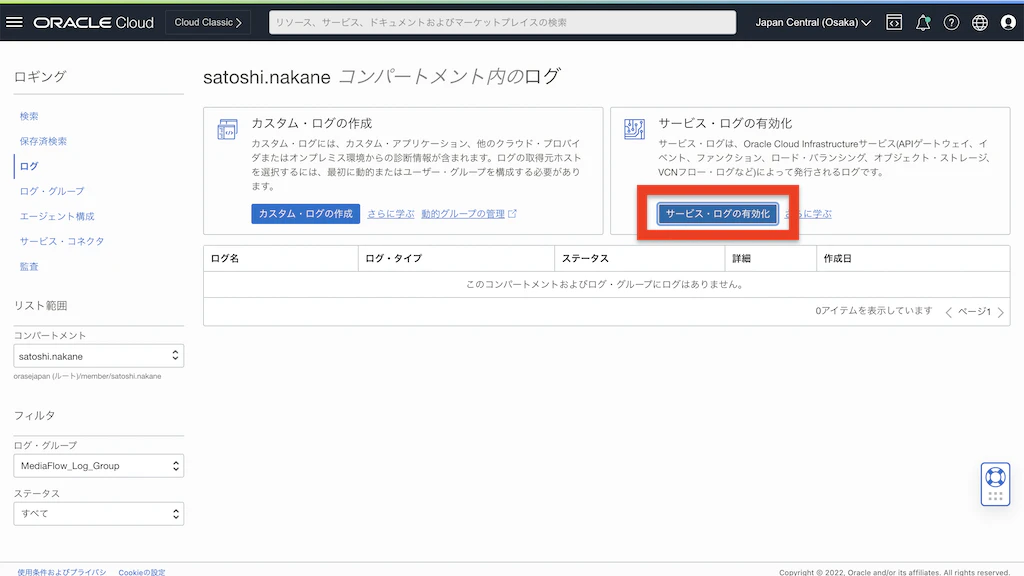Open Cookieの設定 footer link
The height and width of the screenshot is (576, 1024).
coord(142,572)
